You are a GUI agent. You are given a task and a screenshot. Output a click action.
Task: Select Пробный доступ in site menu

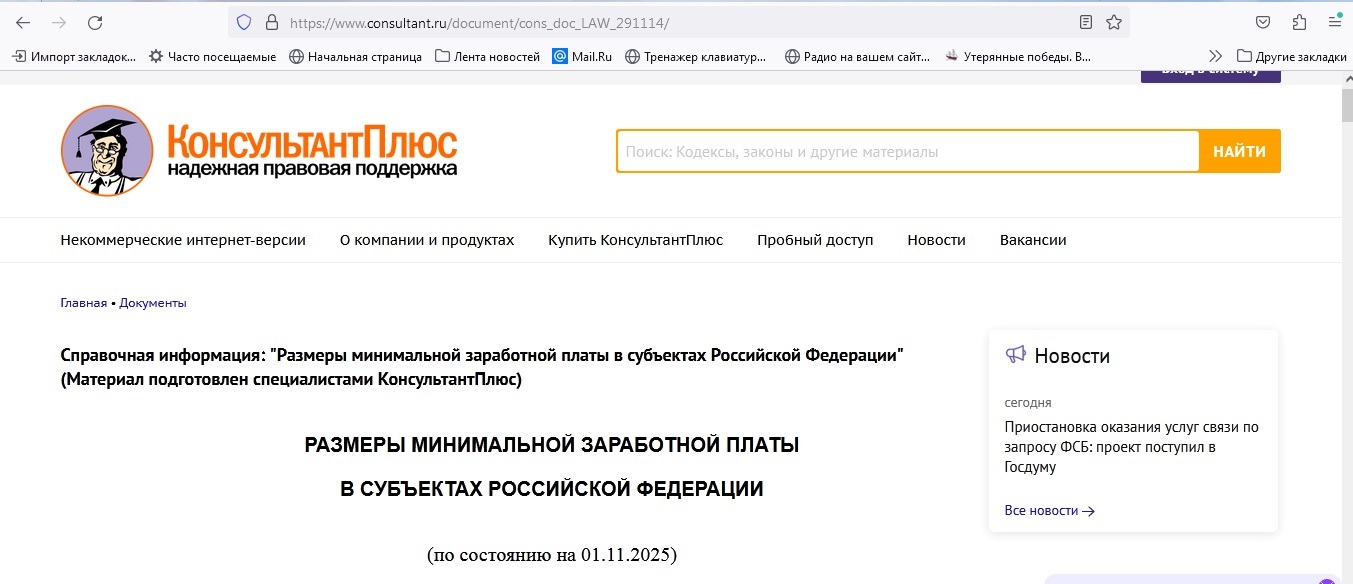click(814, 240)
